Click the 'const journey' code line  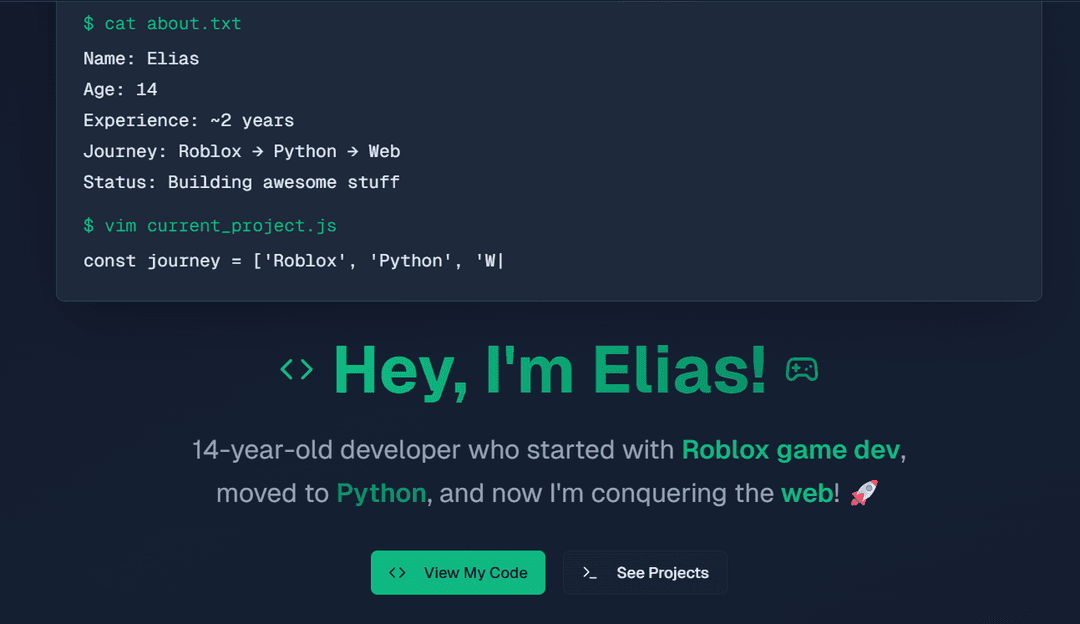click(293, 261)
